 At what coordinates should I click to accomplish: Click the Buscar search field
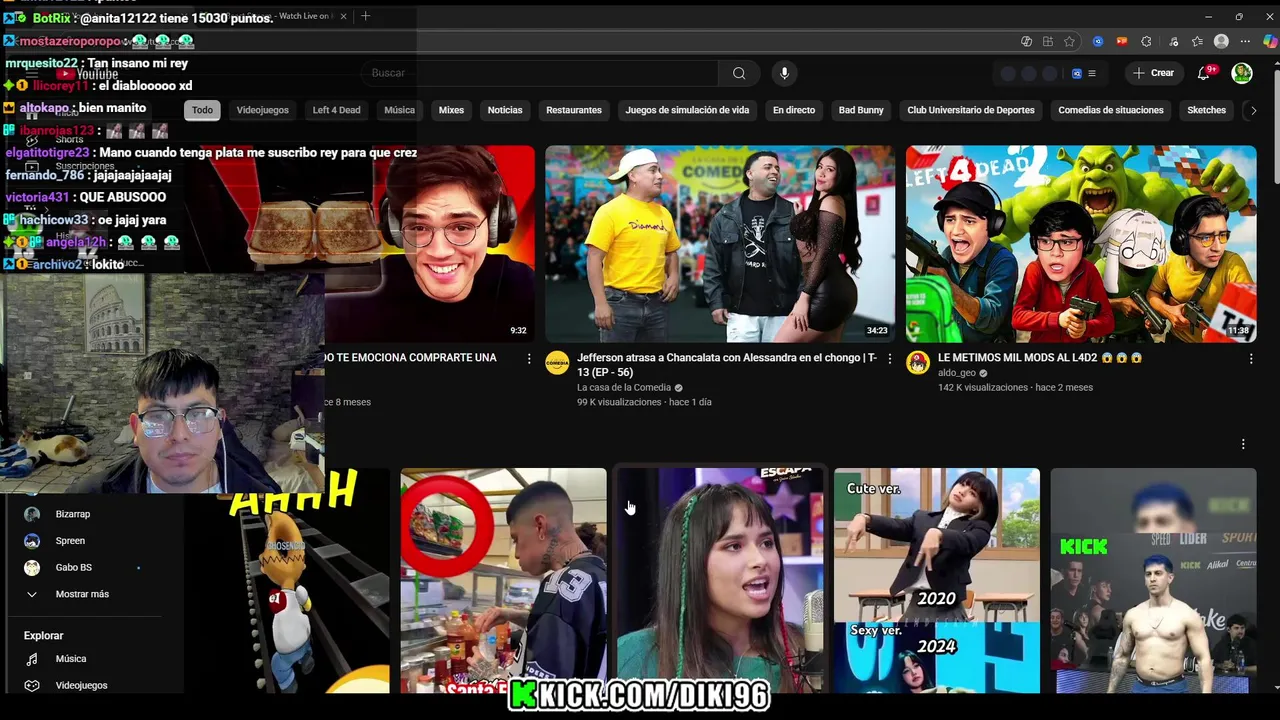click(x=540, y=73)
